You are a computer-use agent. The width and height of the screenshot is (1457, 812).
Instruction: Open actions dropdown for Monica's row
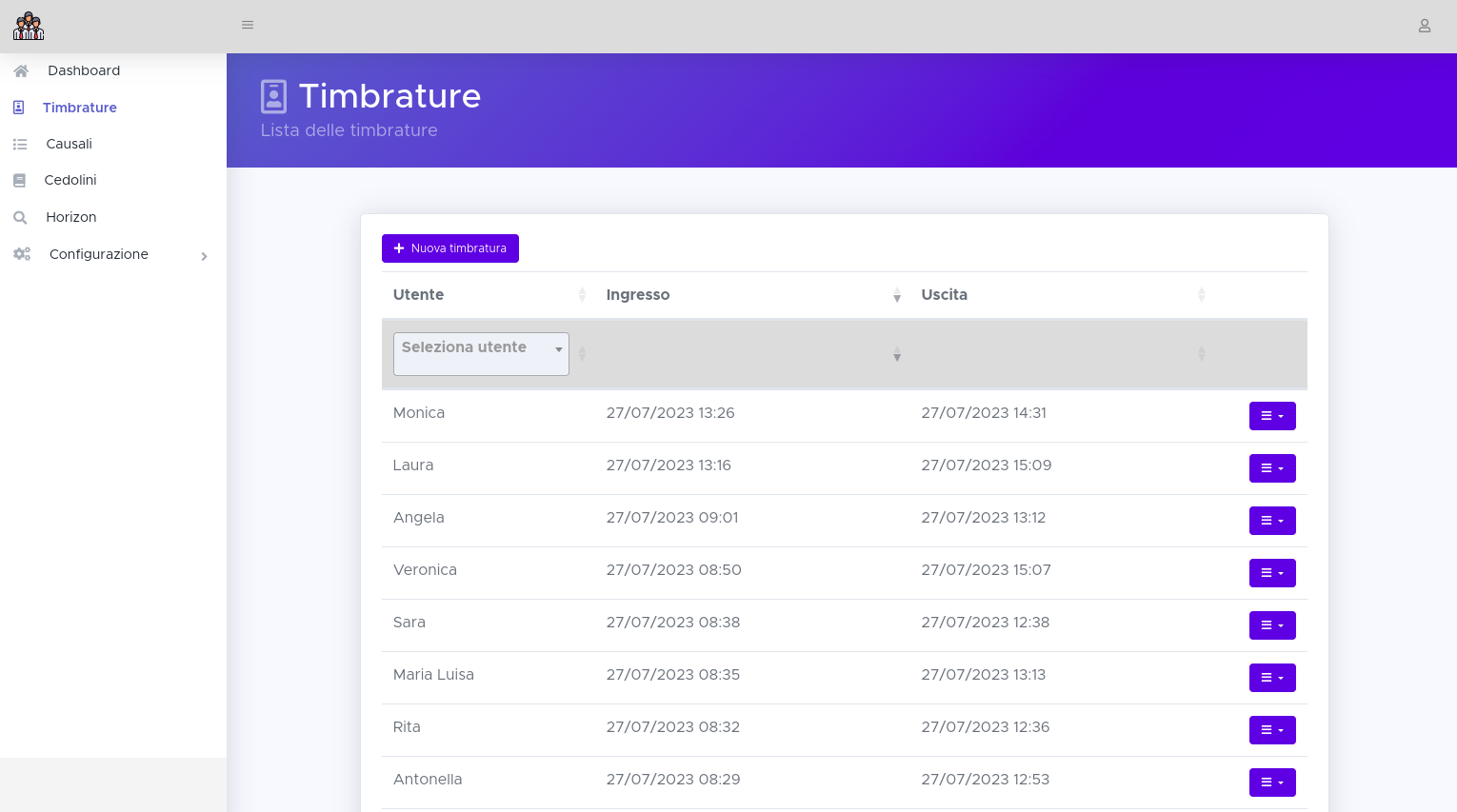point(1271,416)
